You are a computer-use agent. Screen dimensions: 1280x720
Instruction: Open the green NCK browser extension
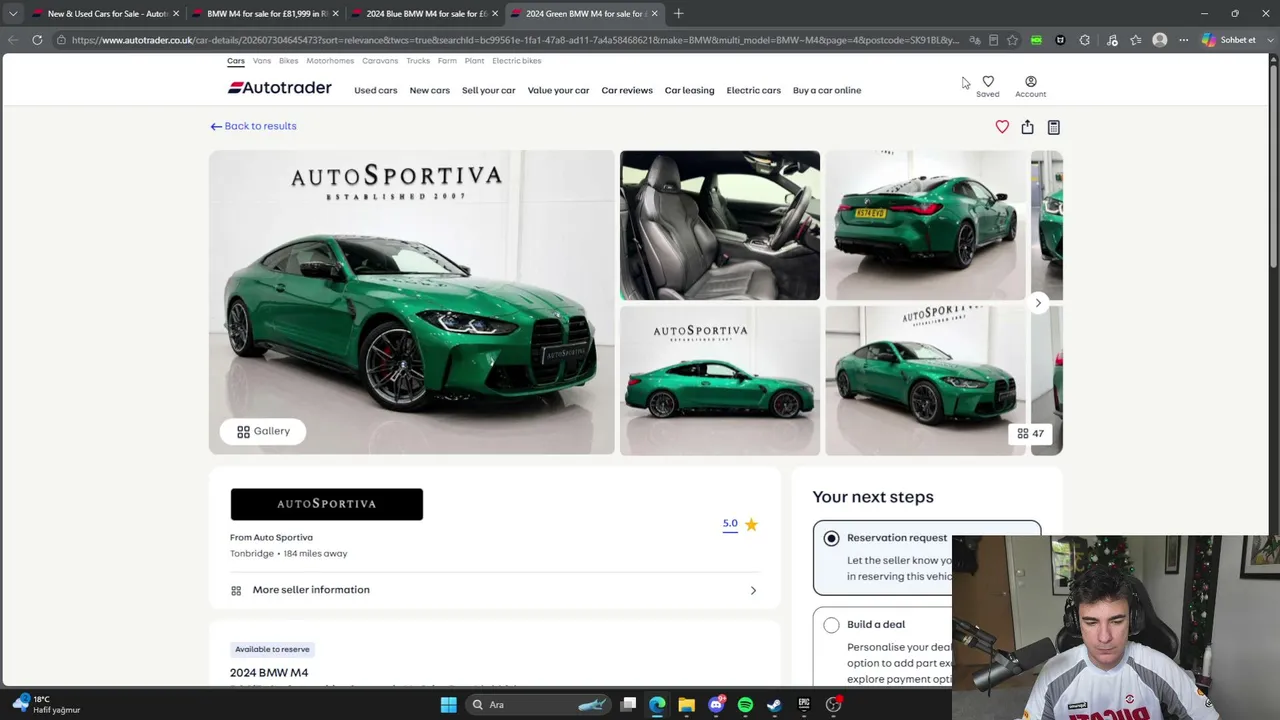point(1036,40)
